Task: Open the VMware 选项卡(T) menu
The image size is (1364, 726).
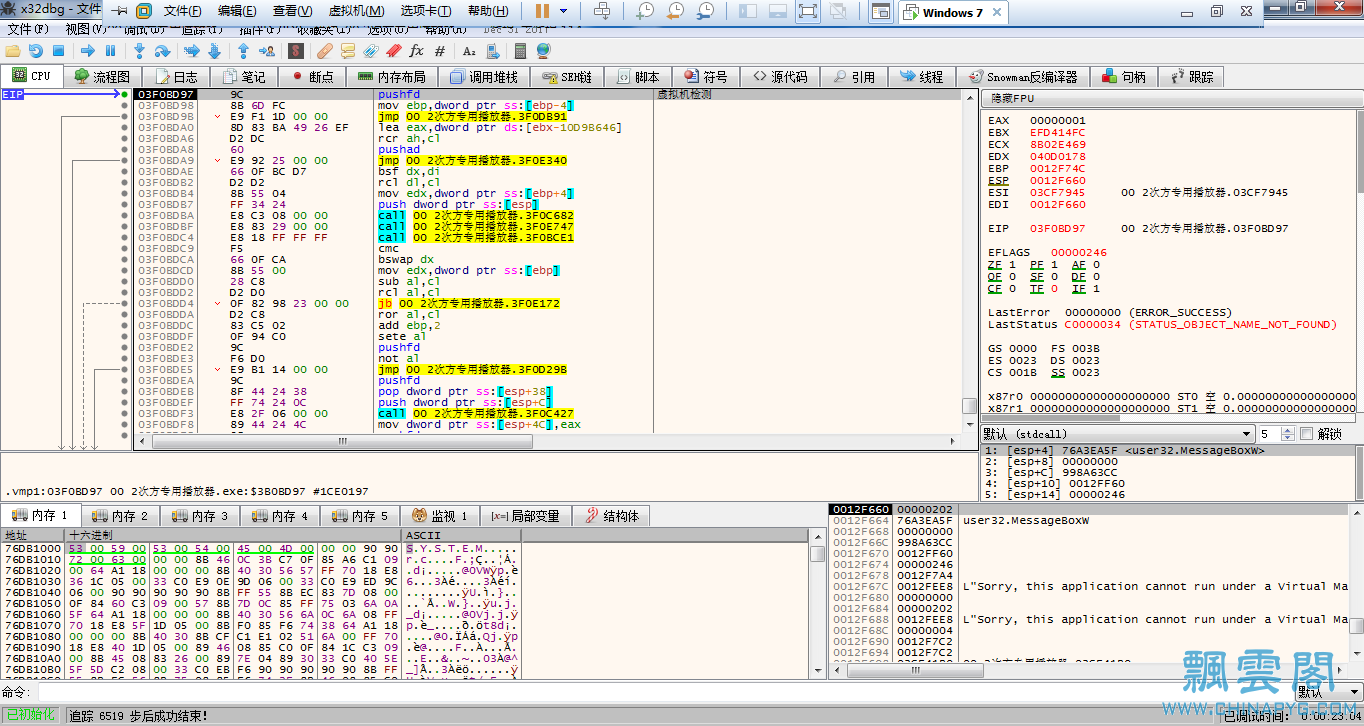Action: (426, 12)
